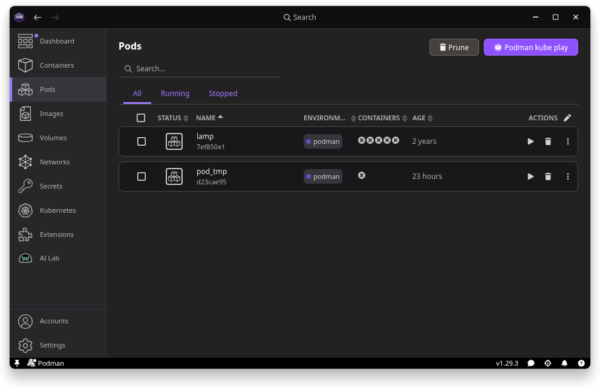
Task: Open the Containers section
Action: point(57,65)
